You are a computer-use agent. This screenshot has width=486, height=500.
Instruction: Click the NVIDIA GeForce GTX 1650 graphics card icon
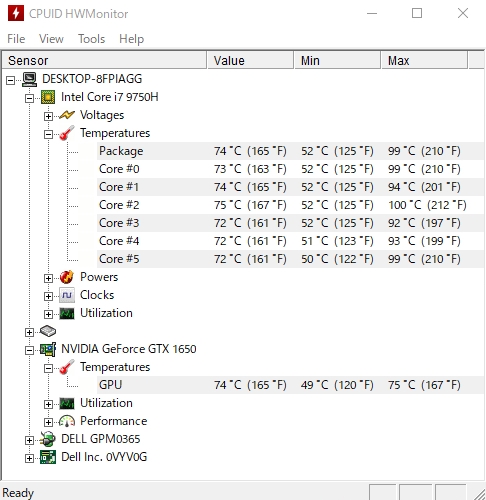(48, 349)
